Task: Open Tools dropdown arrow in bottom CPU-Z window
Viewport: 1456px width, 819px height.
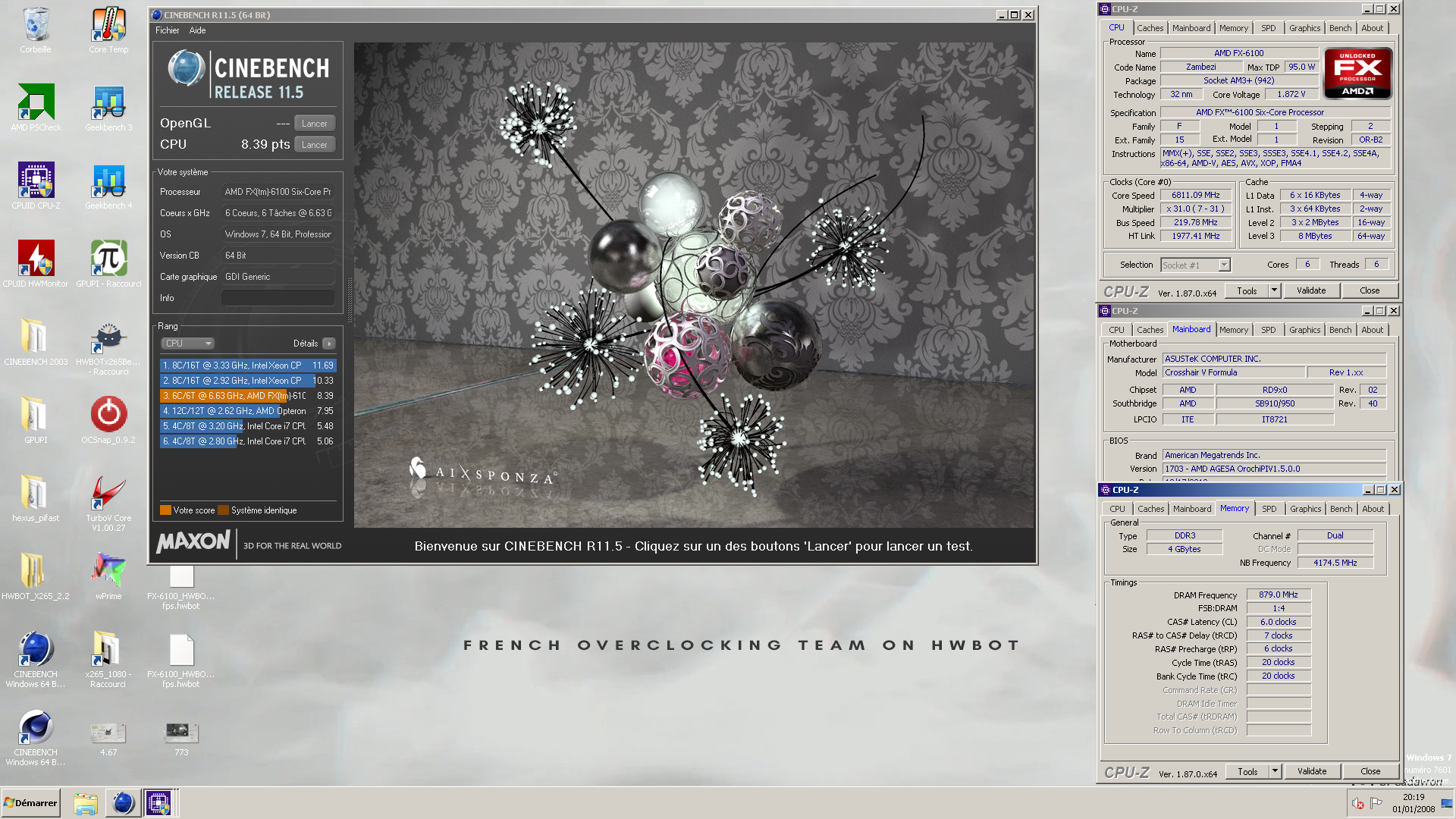Action: (x=1275, y=771)
